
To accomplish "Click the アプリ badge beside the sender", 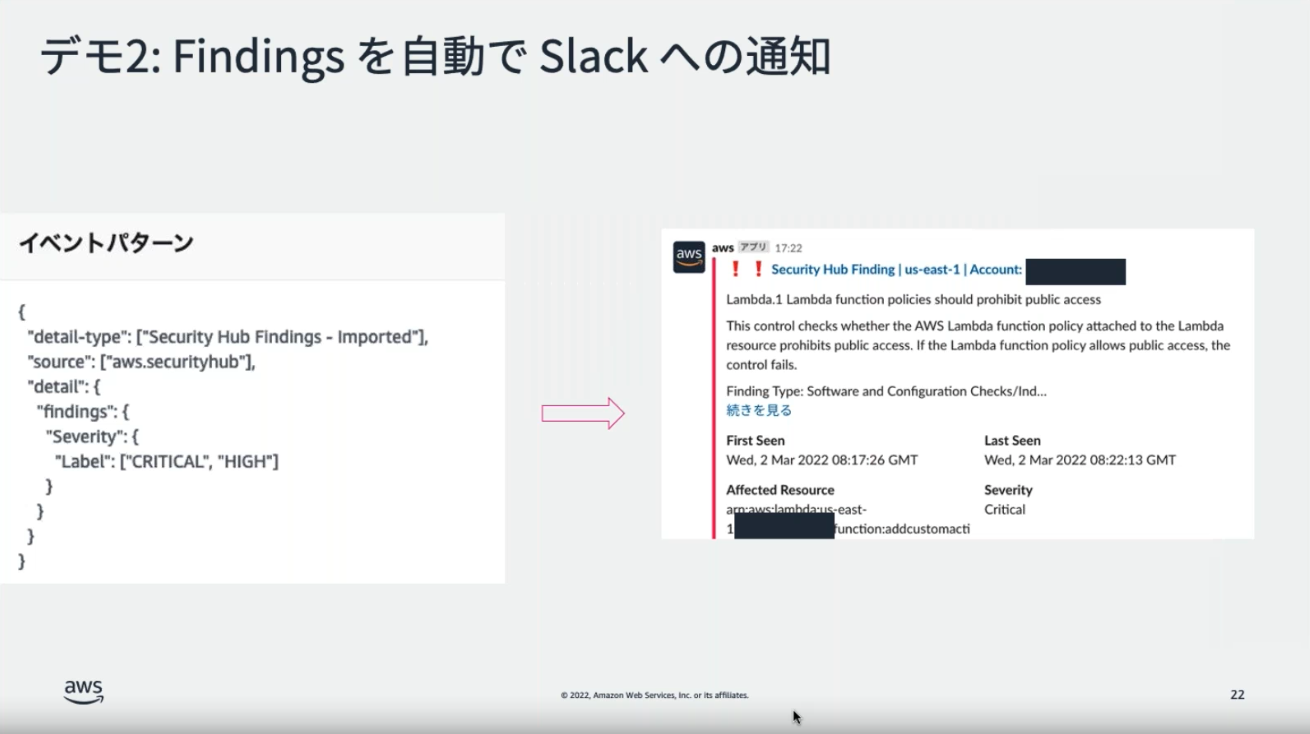I will click(753, 247).
